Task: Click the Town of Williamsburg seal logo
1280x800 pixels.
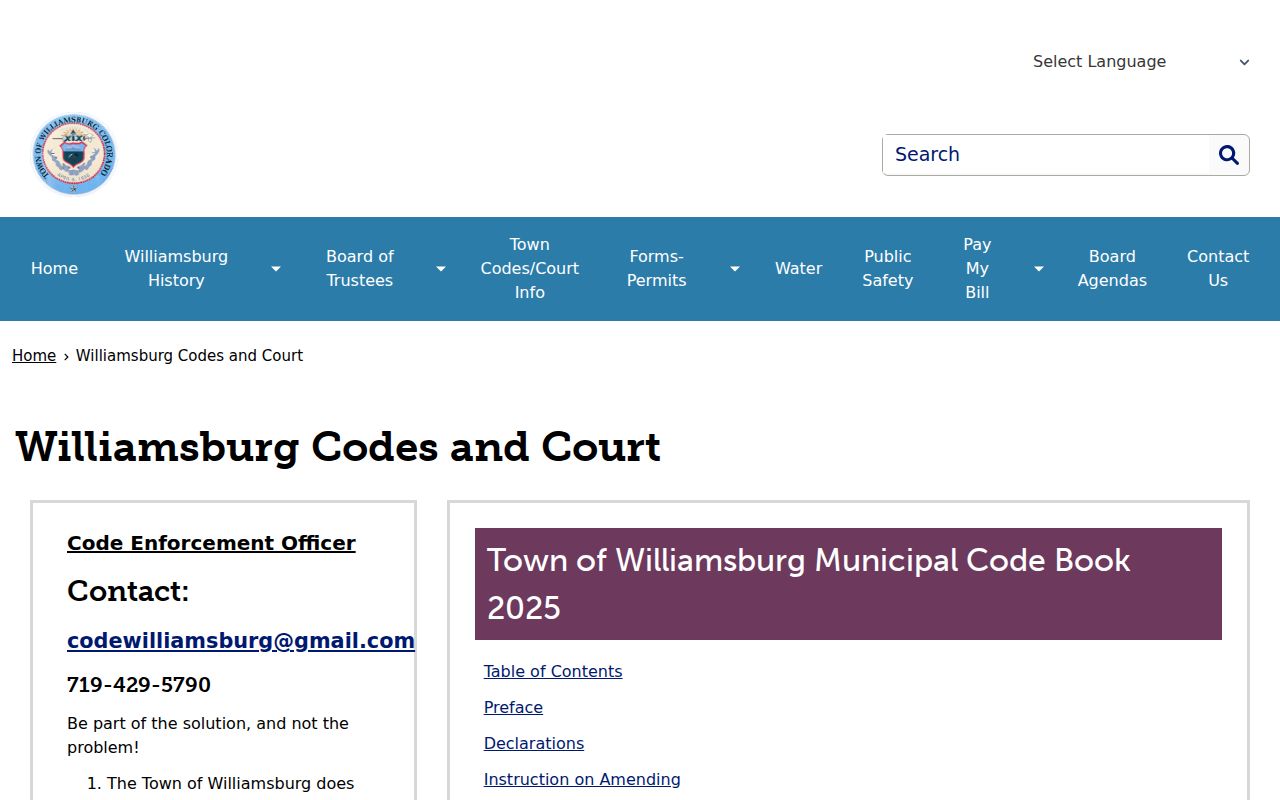Action: [x=74, y=154]
